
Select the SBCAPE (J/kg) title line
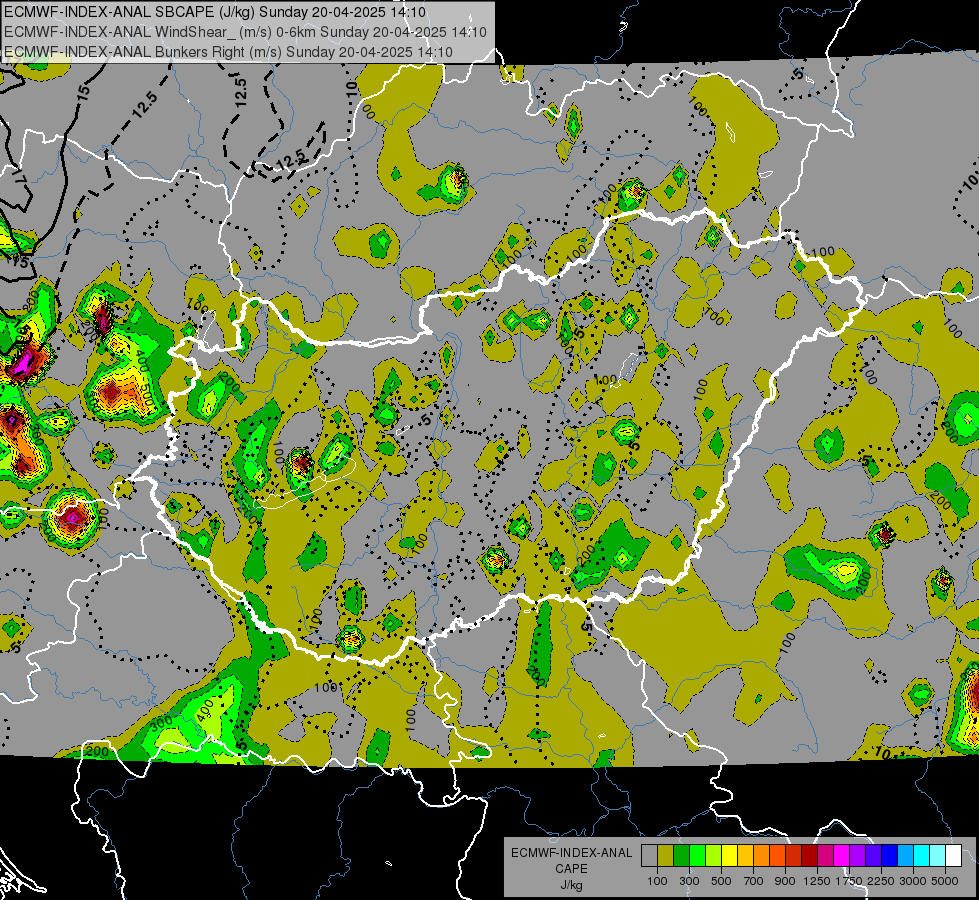click(215, 12)
